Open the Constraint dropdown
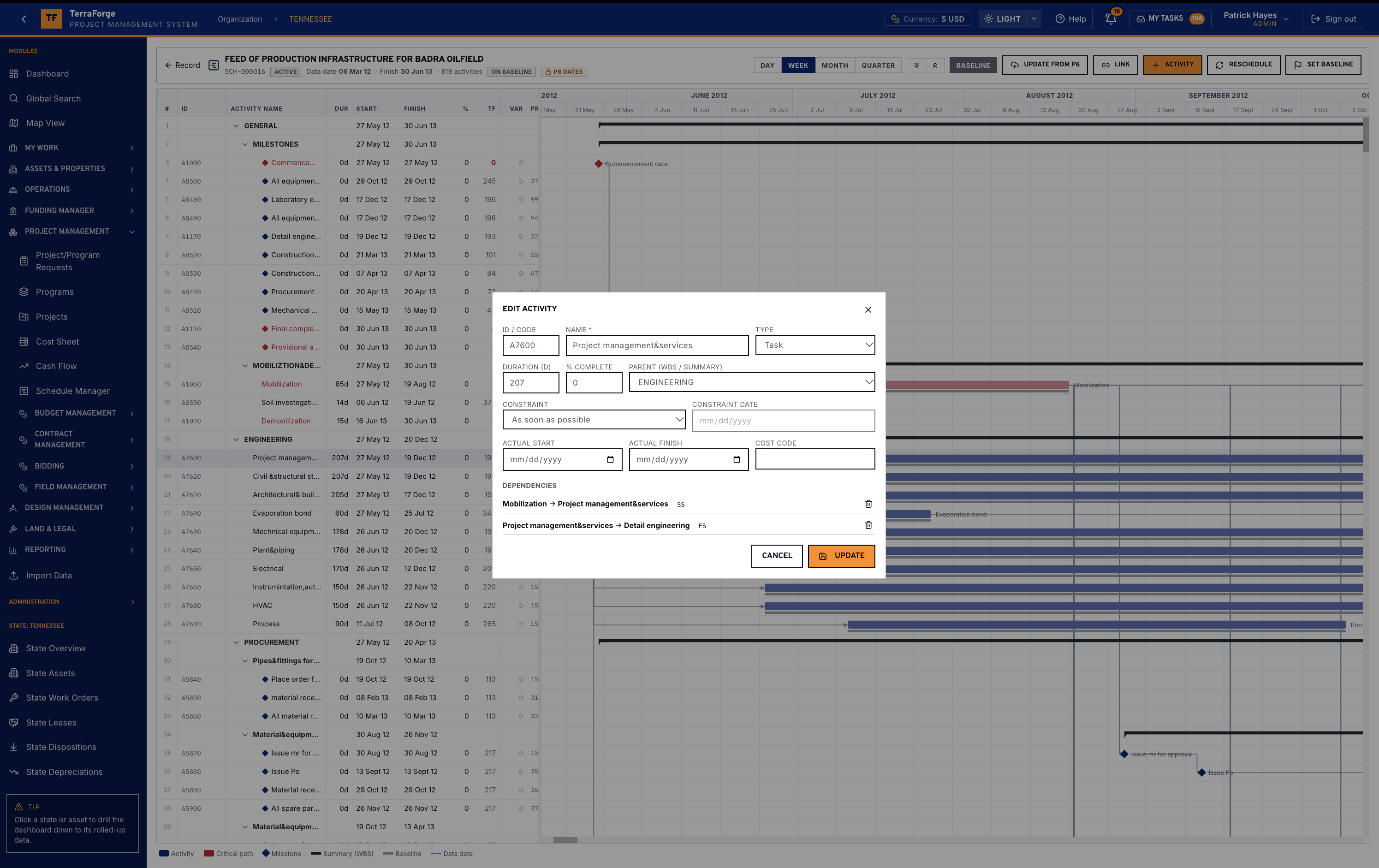This screenshot has width=1379, height=868. click(594, 420)
